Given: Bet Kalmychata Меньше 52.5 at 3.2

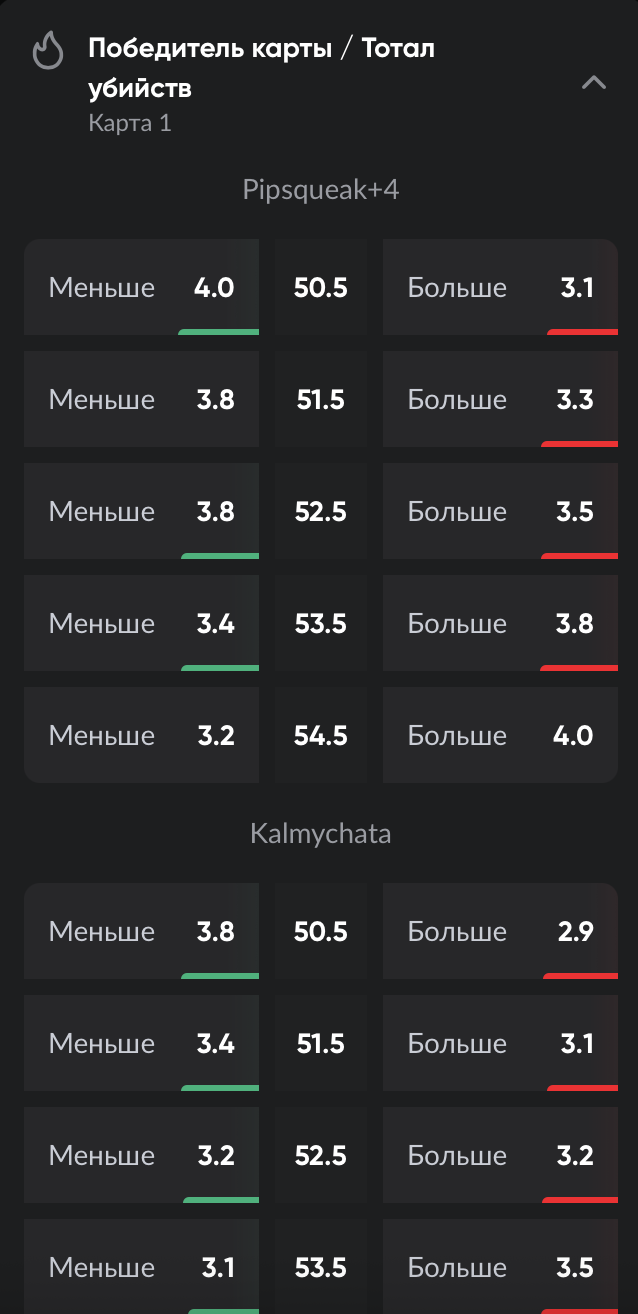Looking at the screenshot, I should point(141,1156).
